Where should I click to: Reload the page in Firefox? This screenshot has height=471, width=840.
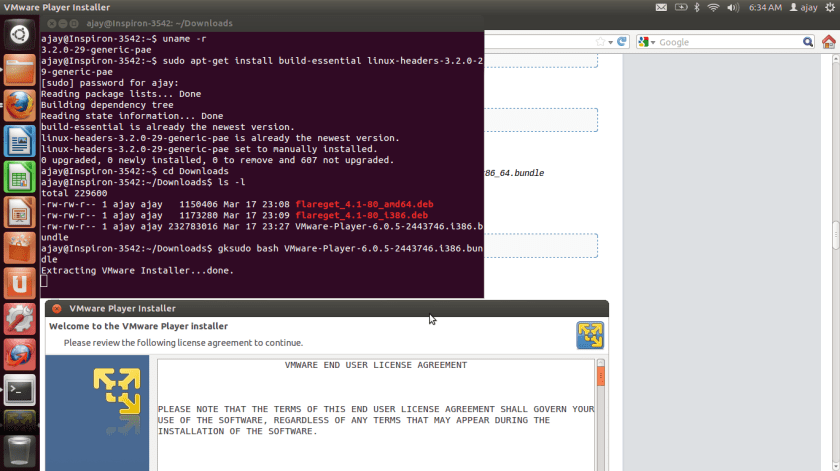coord(622,42)
